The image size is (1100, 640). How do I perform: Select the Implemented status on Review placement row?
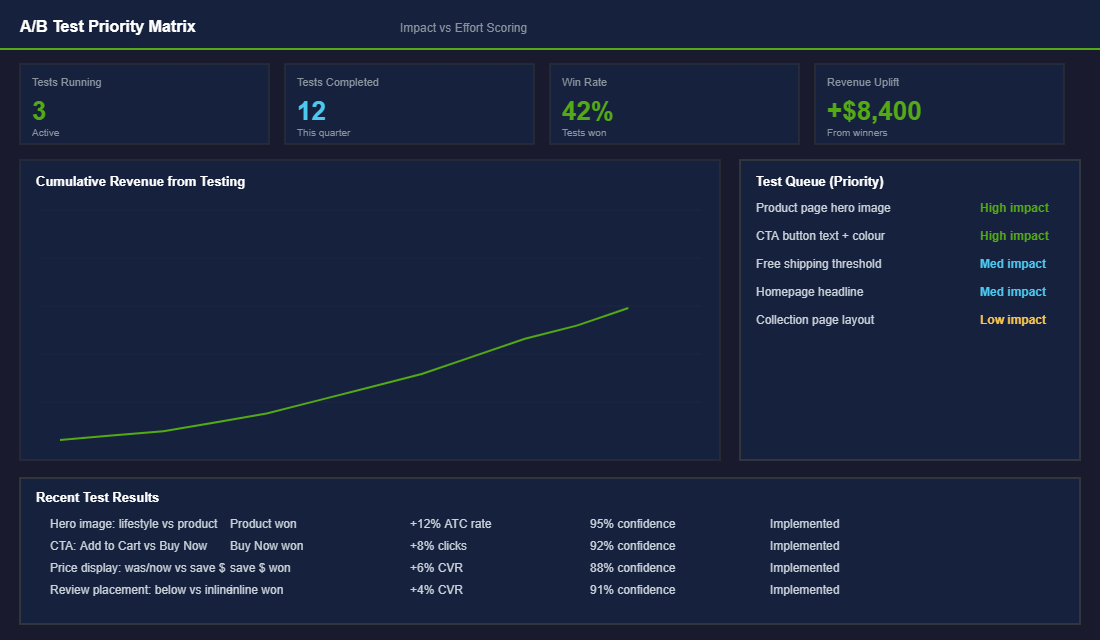tap(804, 589)
